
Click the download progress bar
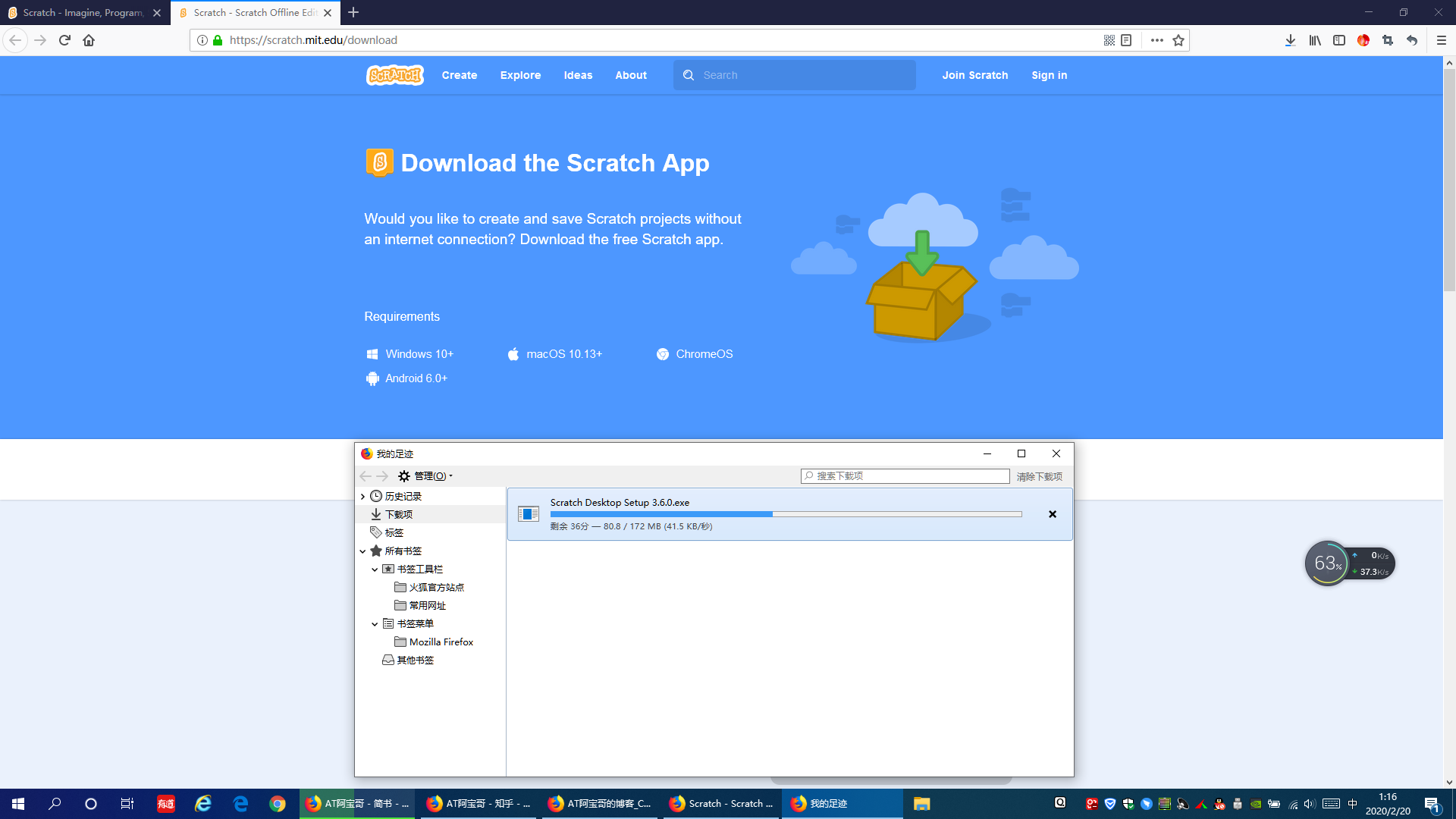coord(786,514)
